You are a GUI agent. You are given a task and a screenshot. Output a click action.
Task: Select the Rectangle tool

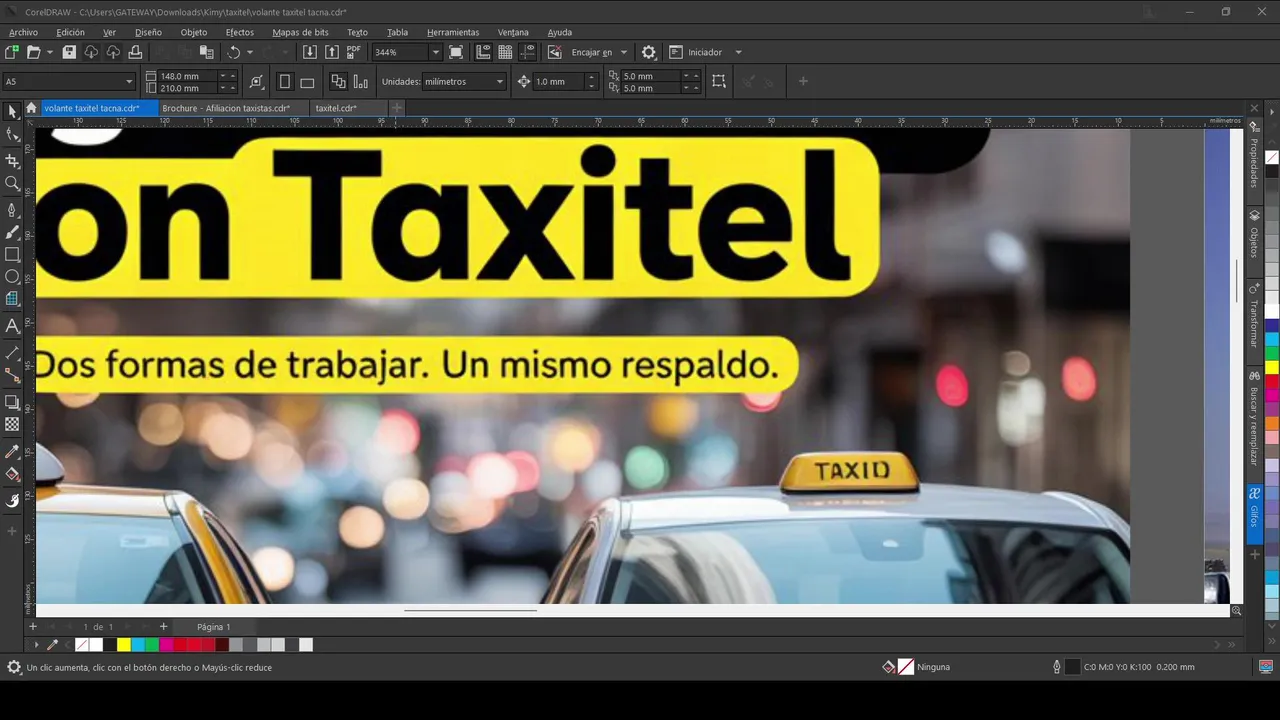[x=12, y=254]
